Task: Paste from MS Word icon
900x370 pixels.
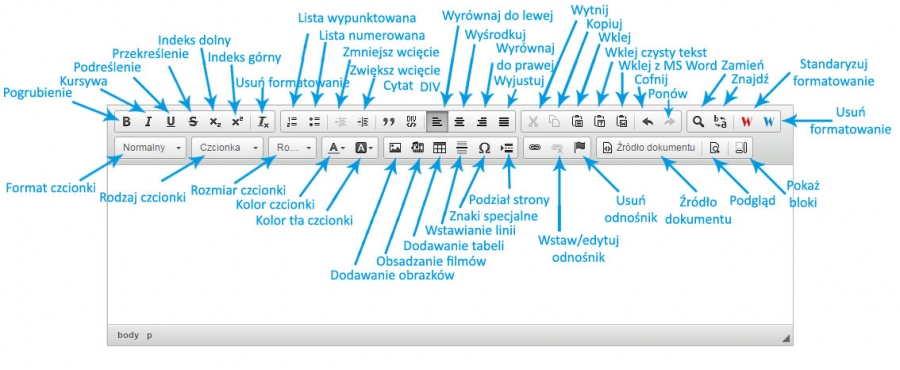Action: tap(621, 122)
